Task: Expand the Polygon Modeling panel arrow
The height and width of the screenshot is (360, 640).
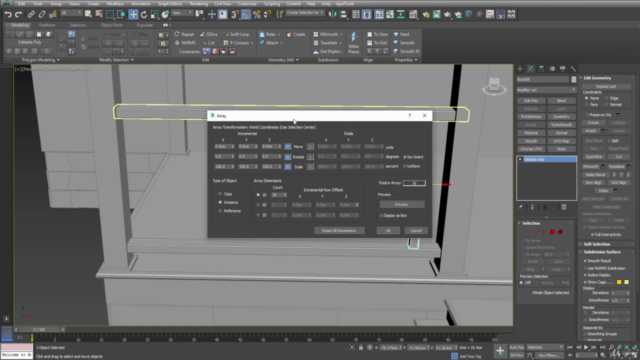Action: 58,60
